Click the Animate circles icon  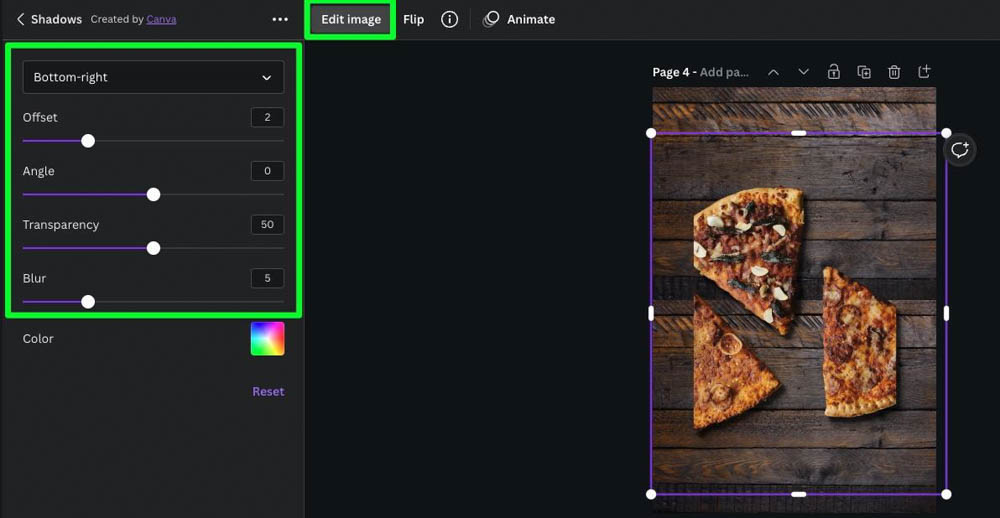tap(491, 20)
